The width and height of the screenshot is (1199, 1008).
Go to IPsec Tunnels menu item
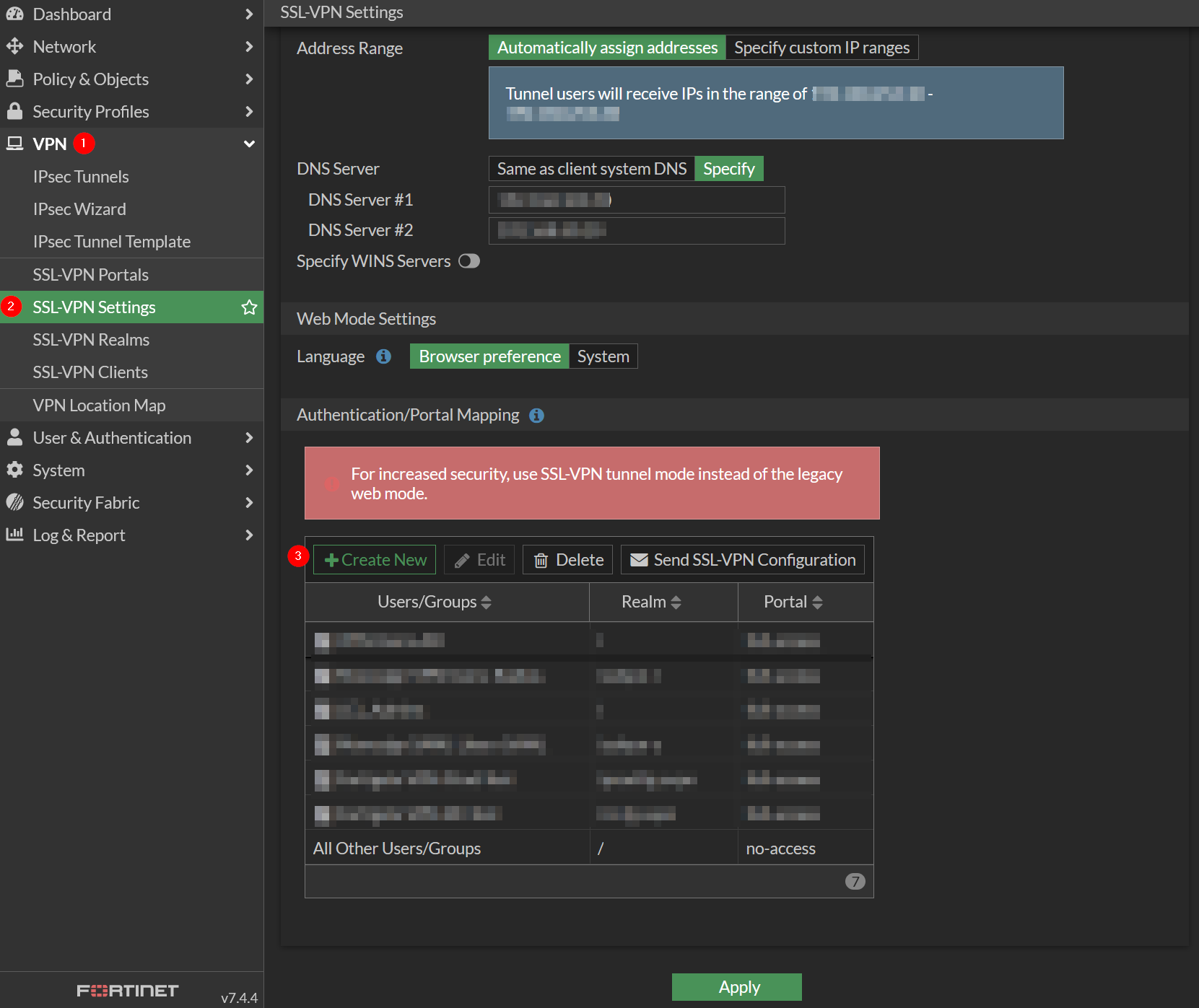pyautogui.click(x=81, y=177)
